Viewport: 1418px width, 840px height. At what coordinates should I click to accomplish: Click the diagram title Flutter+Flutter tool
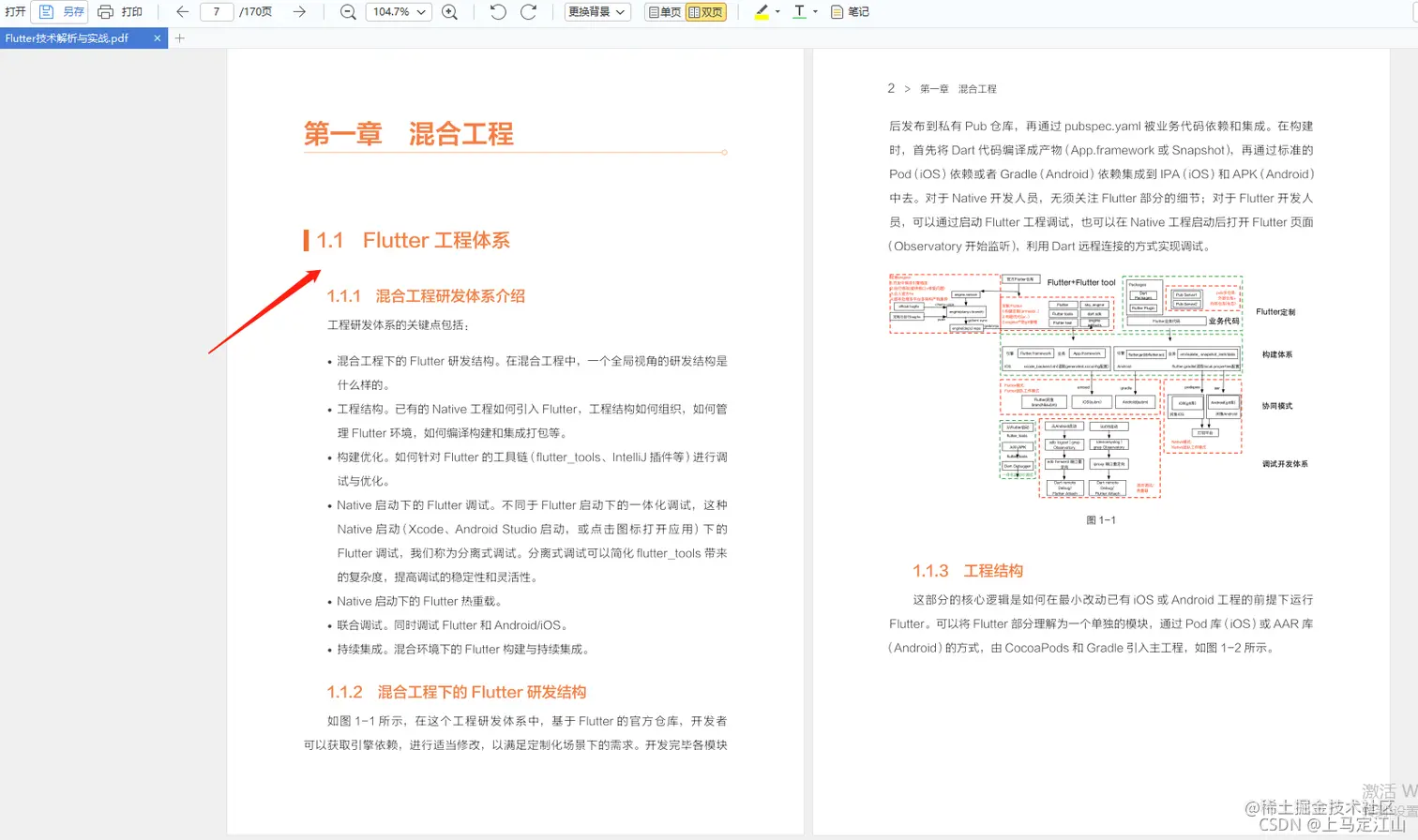1081,282
